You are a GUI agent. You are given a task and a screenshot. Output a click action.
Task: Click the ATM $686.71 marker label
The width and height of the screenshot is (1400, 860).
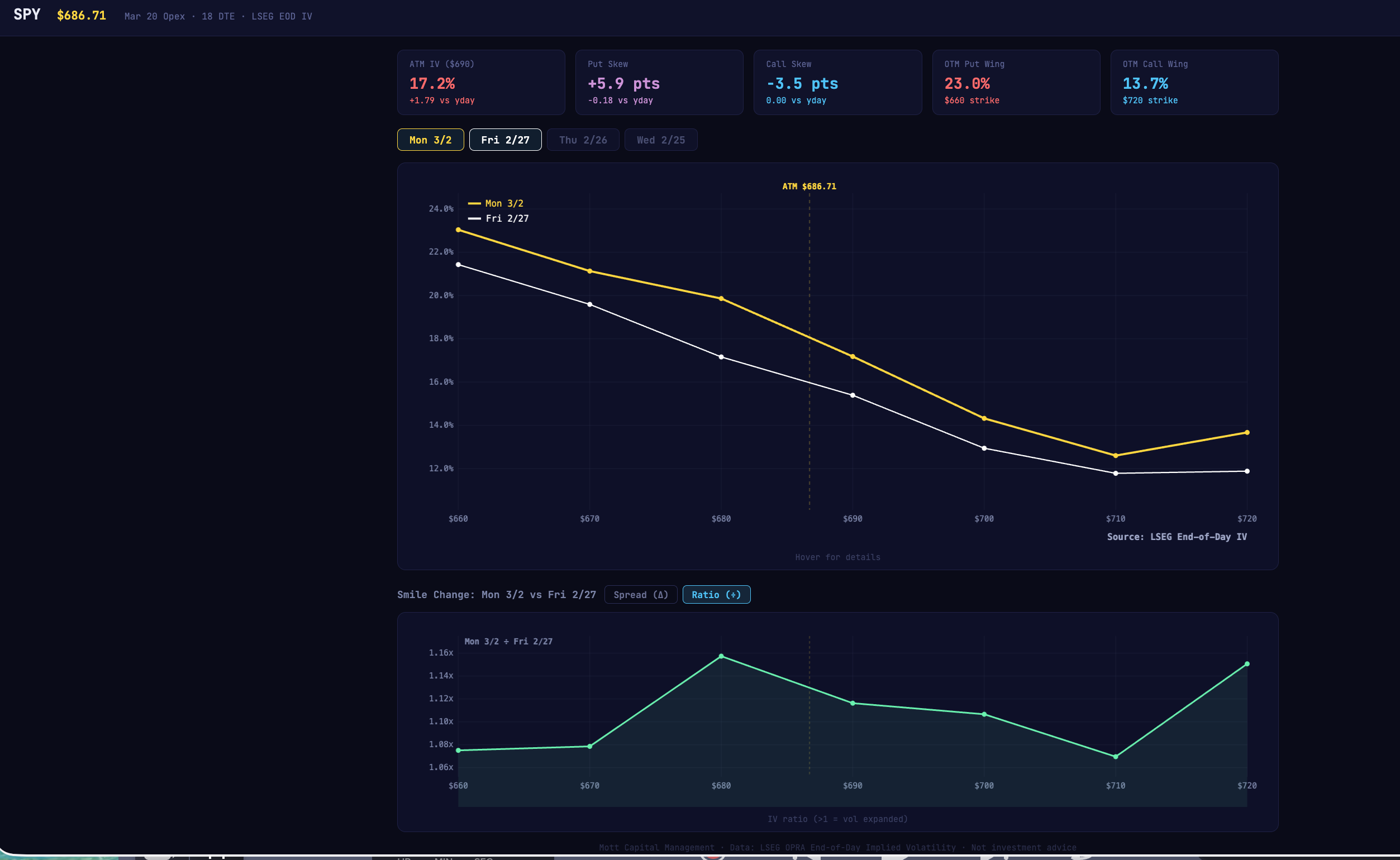[x=808, y=187]
